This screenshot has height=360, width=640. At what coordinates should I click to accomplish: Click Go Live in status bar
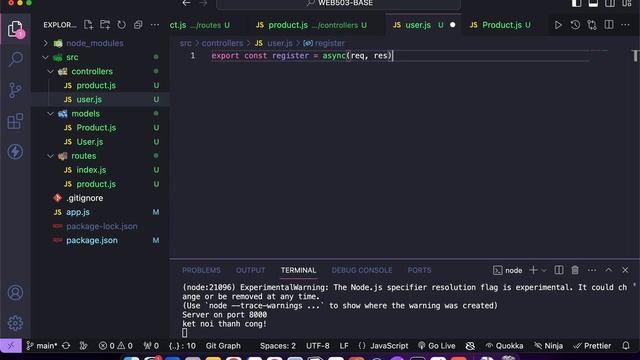pyautogui.click(x=436, y=346)
